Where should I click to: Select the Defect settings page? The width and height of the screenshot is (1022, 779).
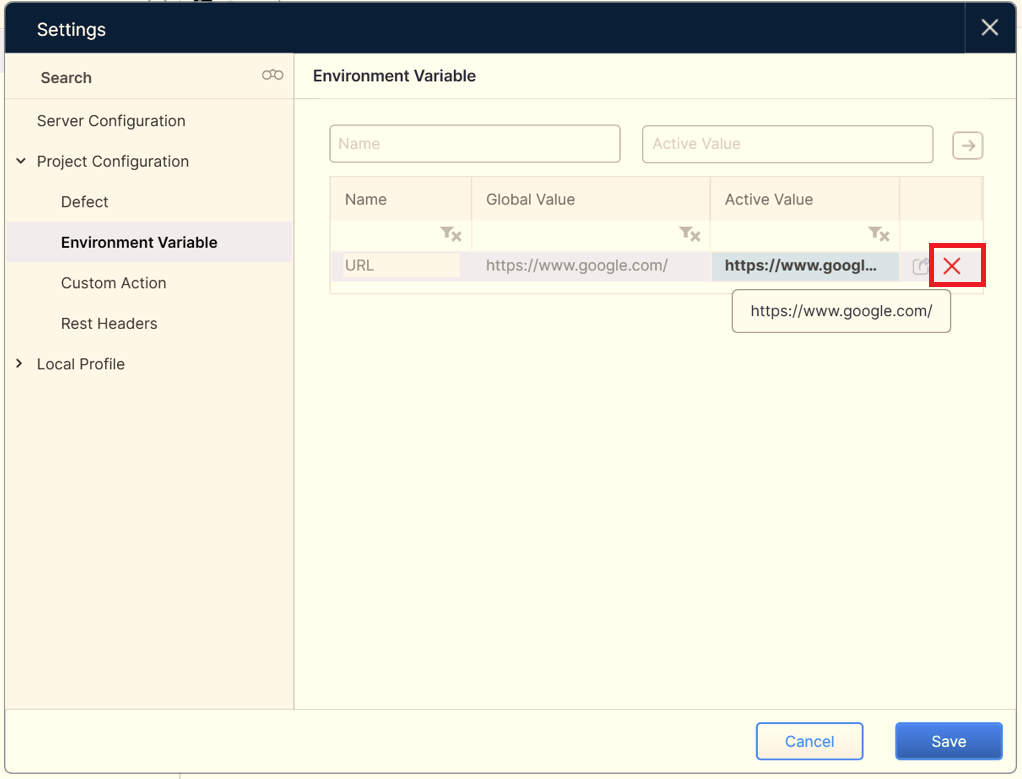coord(85,202)
